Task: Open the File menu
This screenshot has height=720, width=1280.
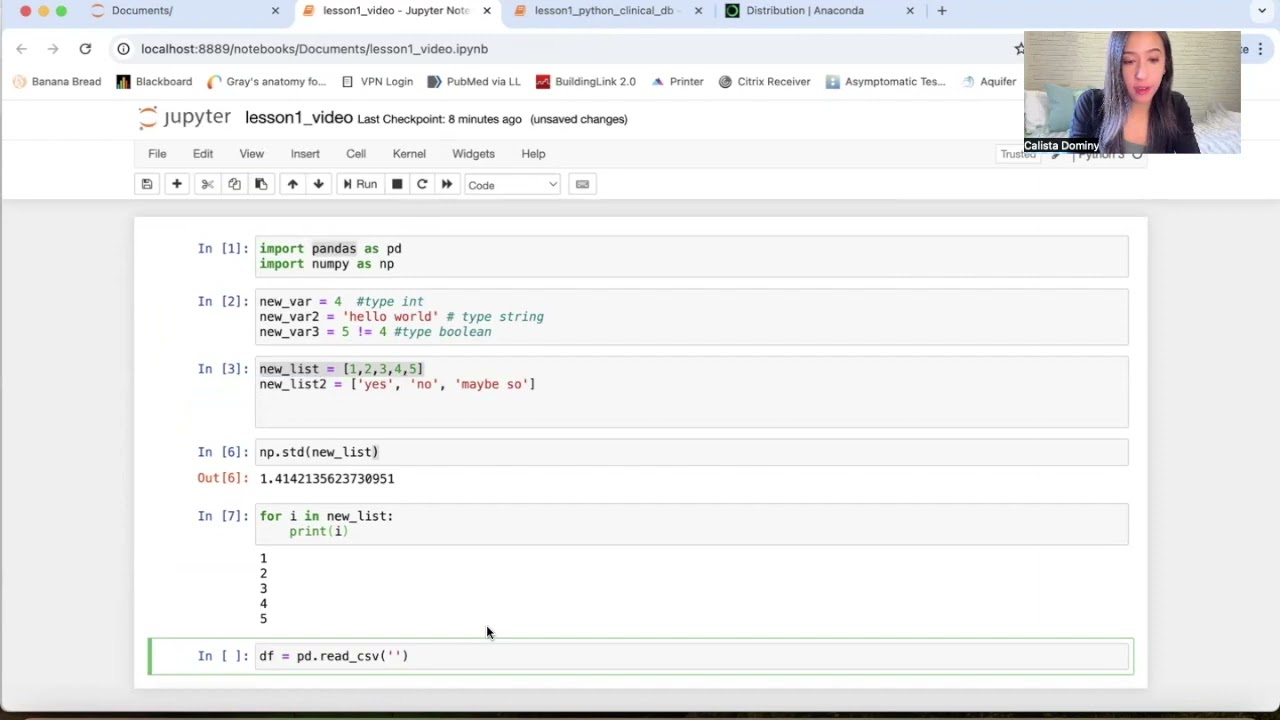Action: (x=157, y=154)
